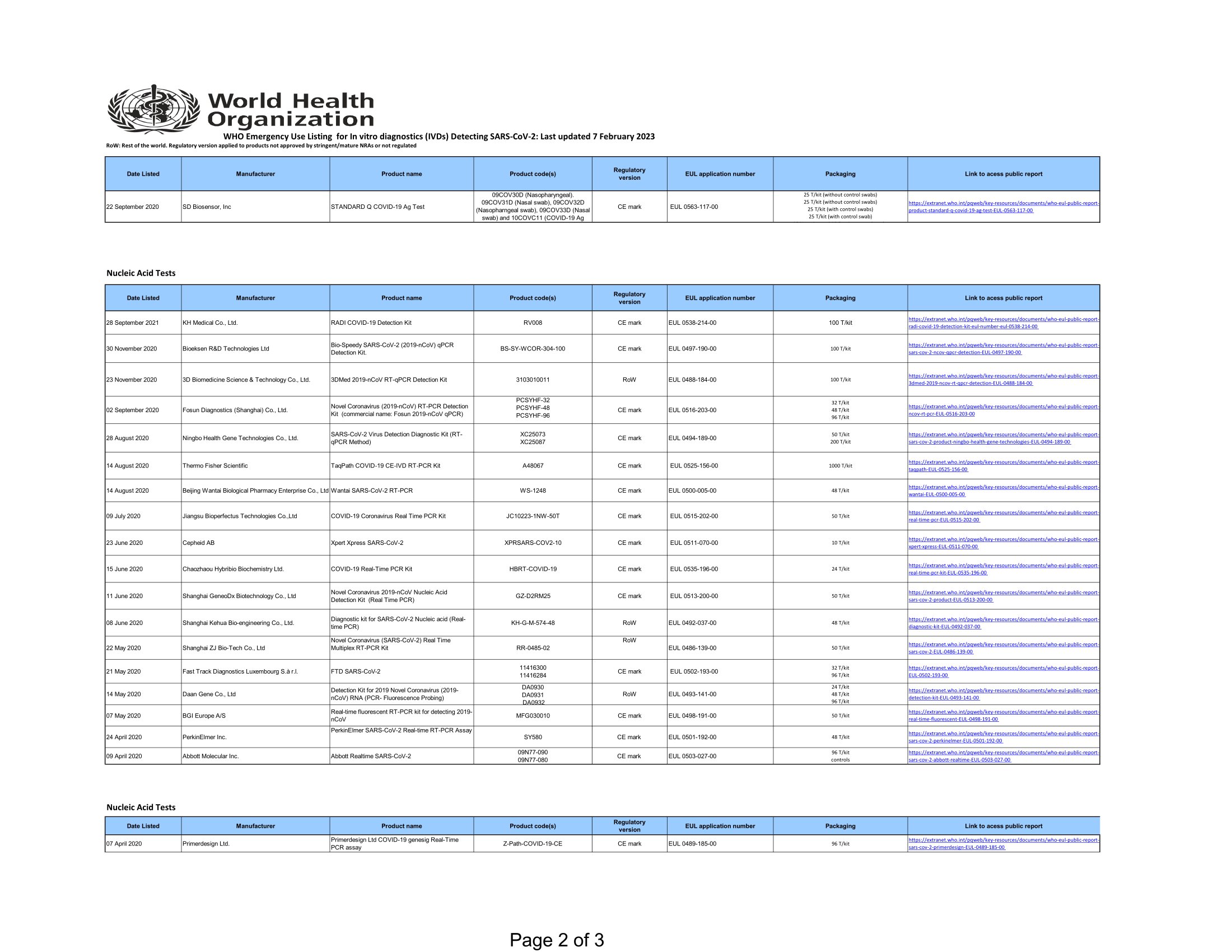Click the 'Thermo Fisher Scientific' cell

(255, 466)
